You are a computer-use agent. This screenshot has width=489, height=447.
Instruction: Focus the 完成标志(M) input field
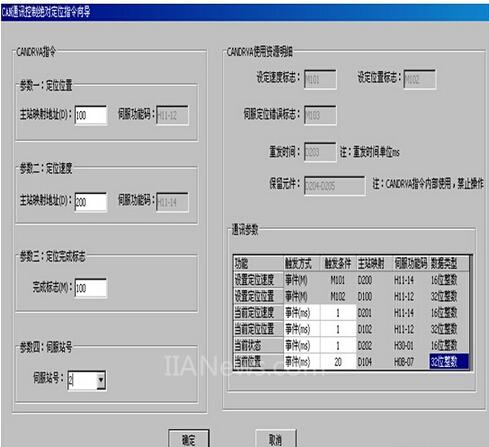point(91,288)
